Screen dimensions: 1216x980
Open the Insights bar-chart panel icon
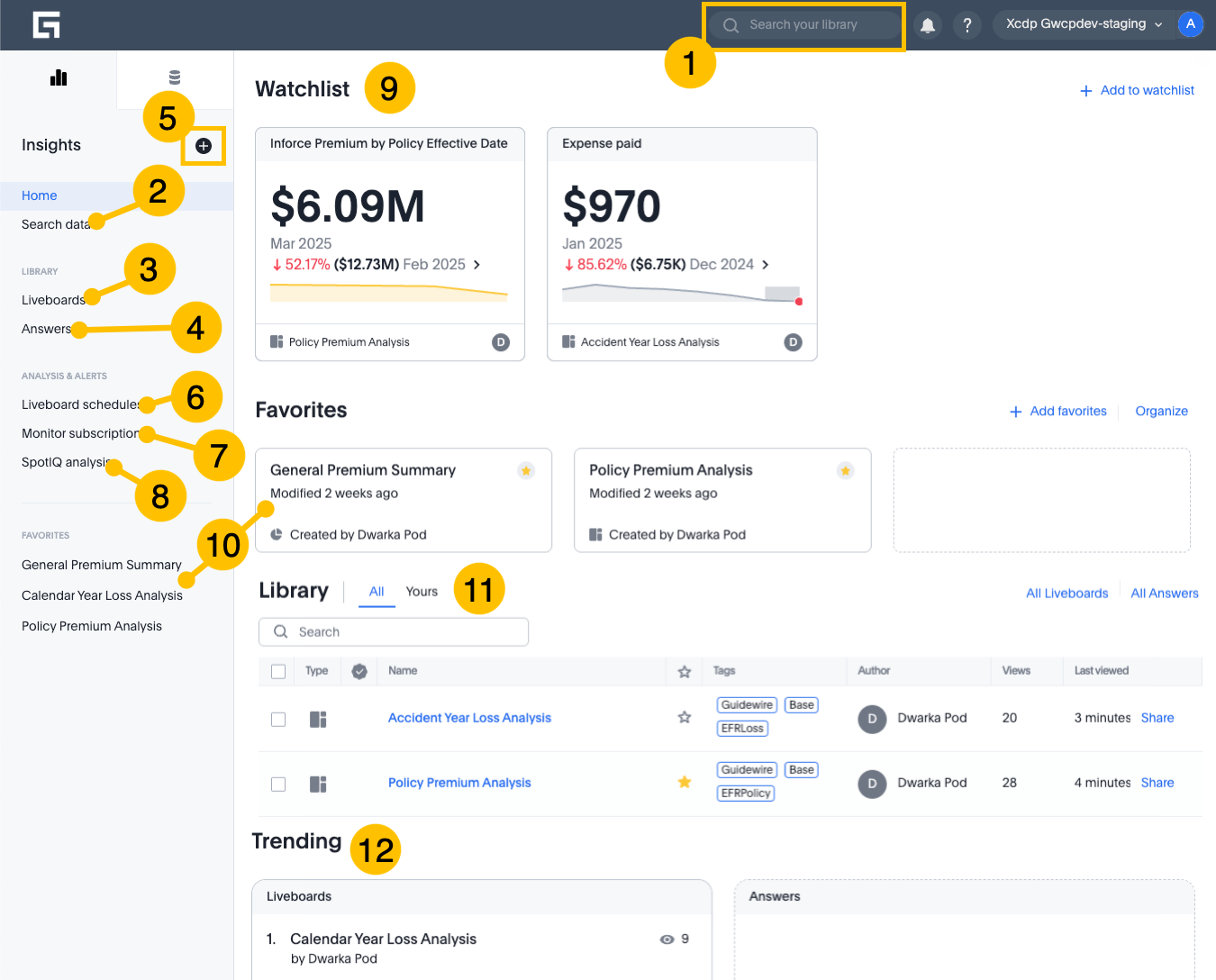coord(58,77)
